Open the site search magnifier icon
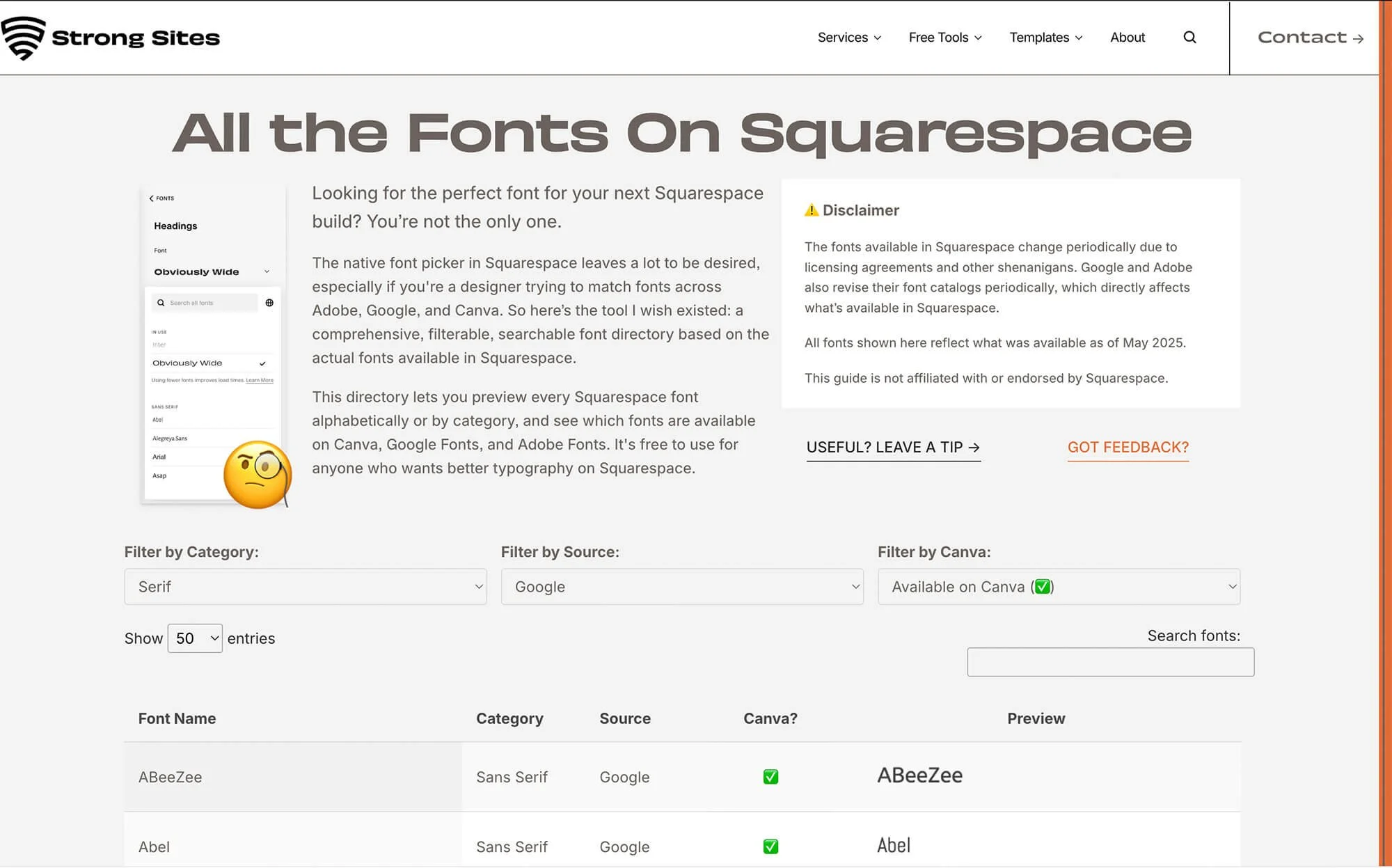This screenshot has height=868, width=1392. (x=1189, y=38)
